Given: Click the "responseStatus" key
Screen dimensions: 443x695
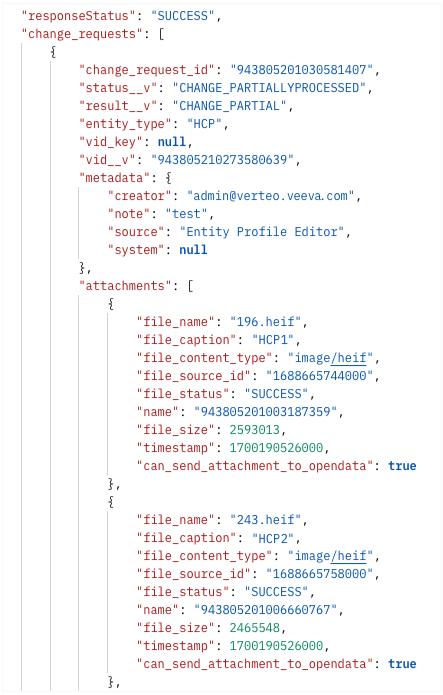Looking at the screenshot, I should tap(78, 16).
